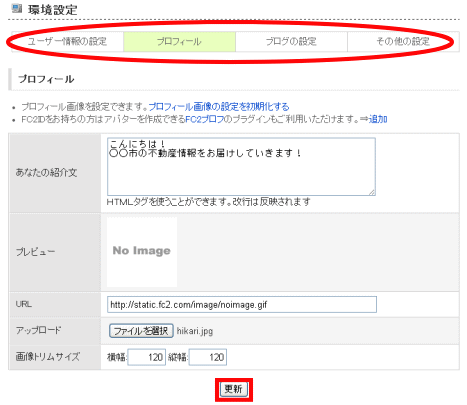The height and width of the screenshot is (405, 467).
Task: Open the FC2プロフ link
Action: [x=204, y=119]
